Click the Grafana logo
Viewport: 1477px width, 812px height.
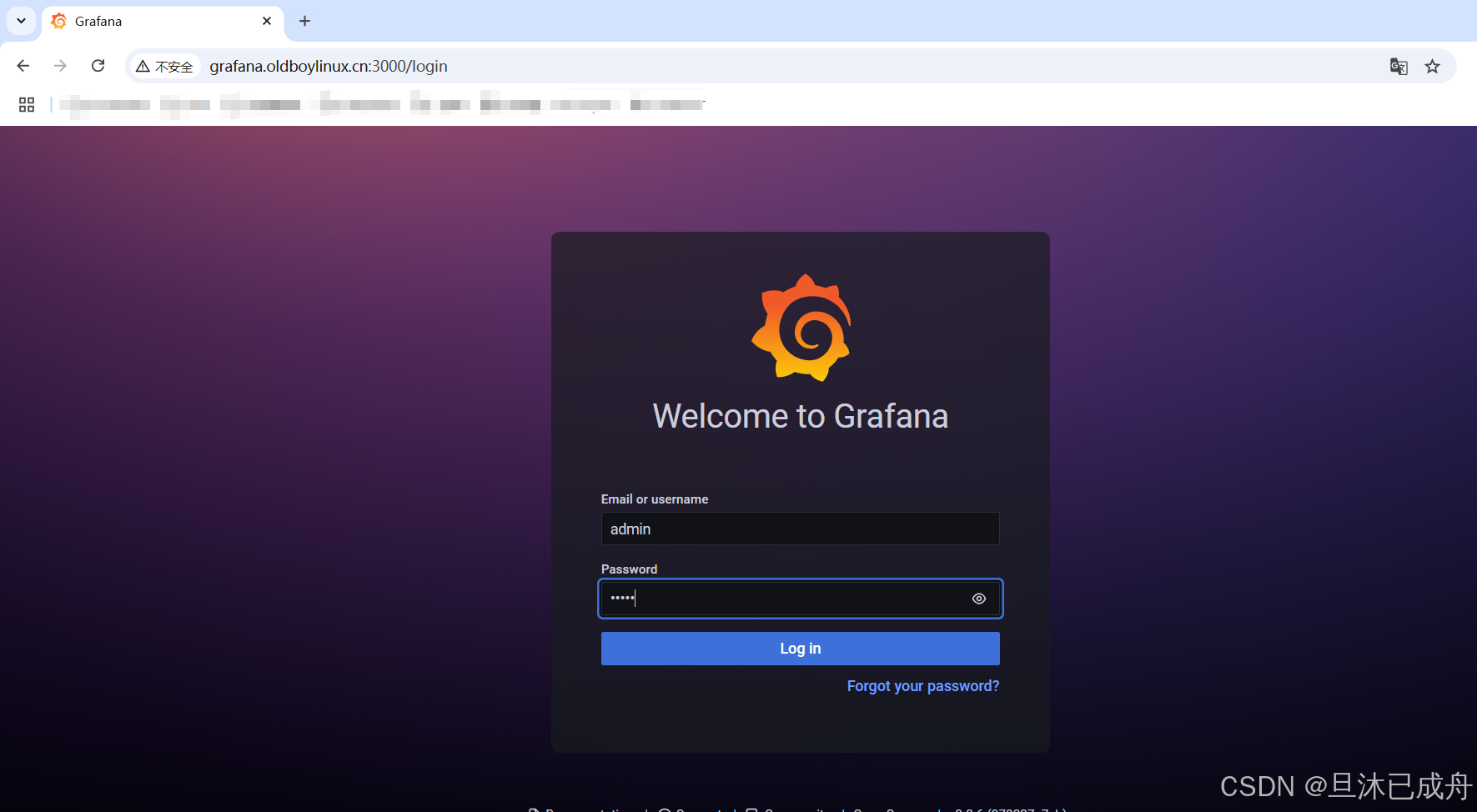(x=801, y=328)
